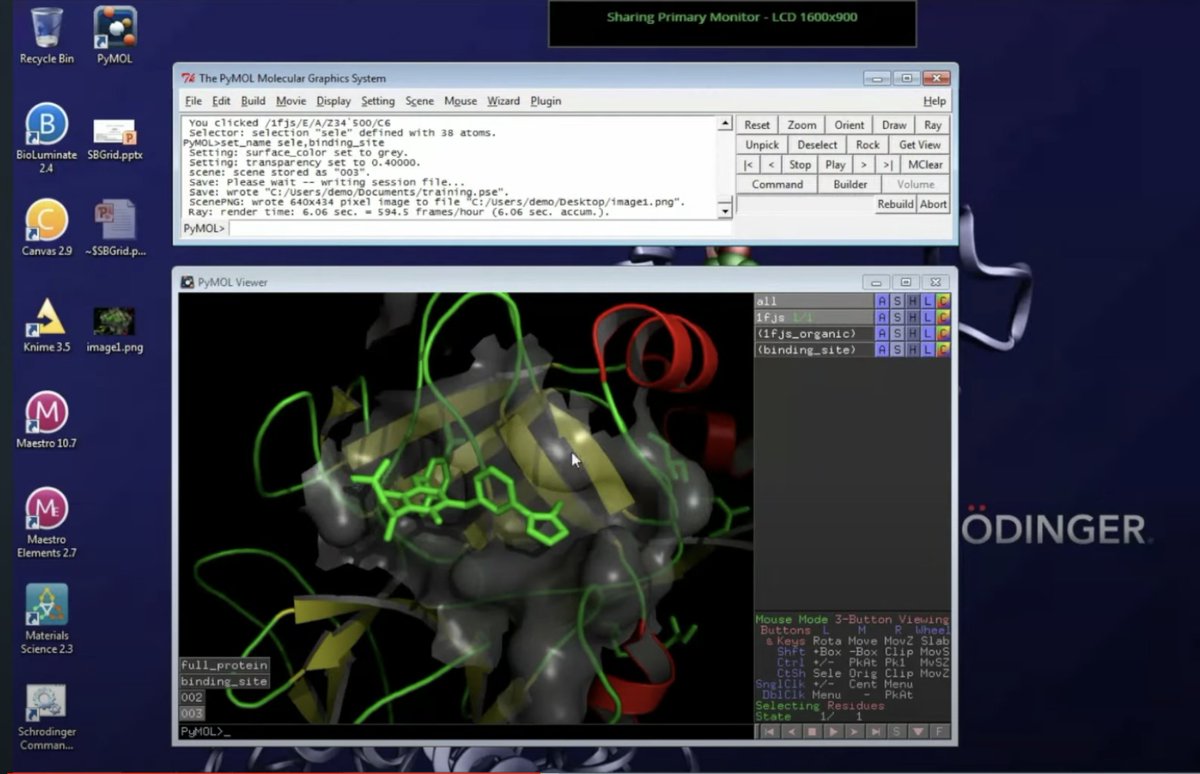
Task: Open the Build menu
Action: pos(253,101)
